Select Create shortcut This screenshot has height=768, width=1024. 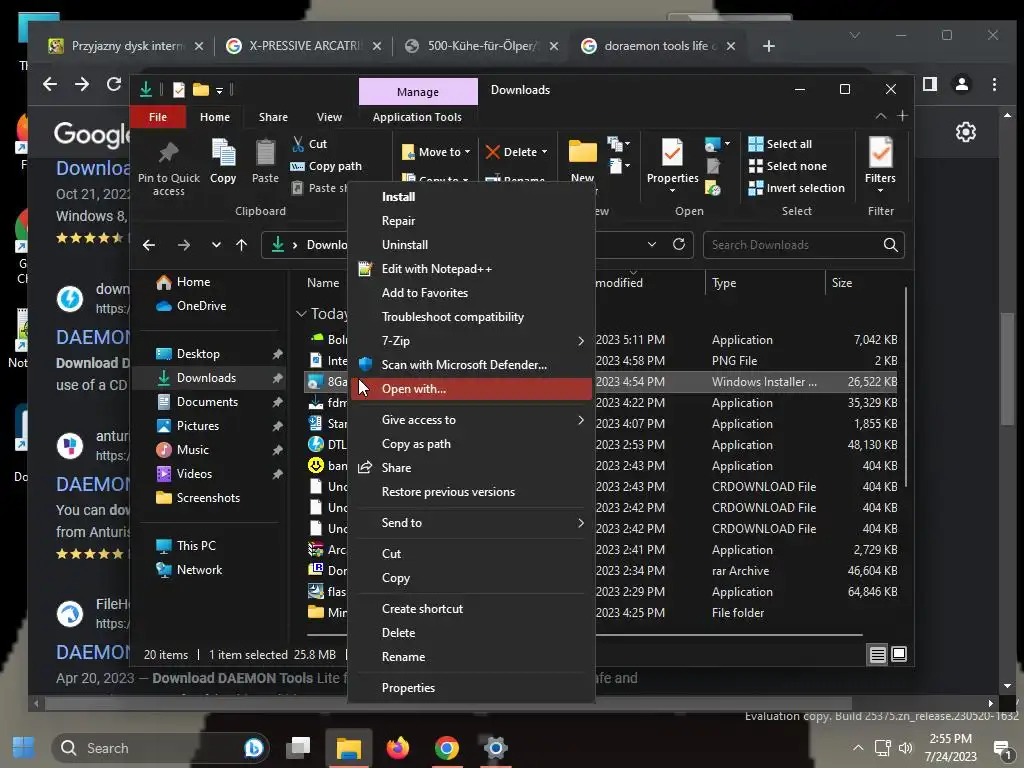pyautogui.click(x=472, y=609)
